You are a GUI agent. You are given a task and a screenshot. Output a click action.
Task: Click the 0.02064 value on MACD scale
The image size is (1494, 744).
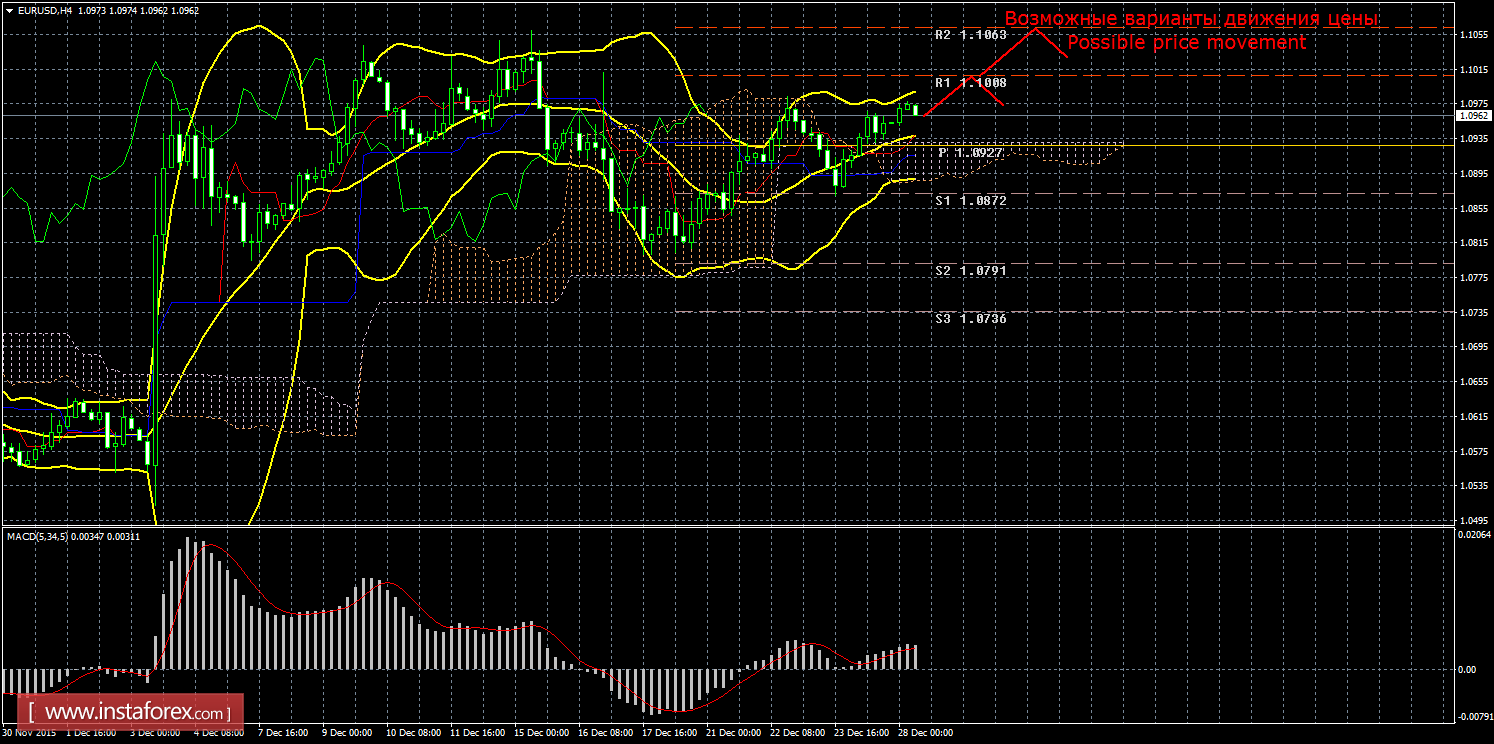[1472, 536]
